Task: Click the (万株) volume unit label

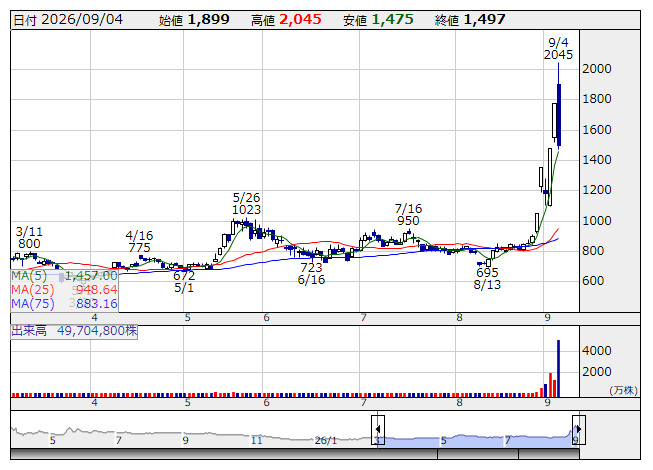Action: click(623, 390)
